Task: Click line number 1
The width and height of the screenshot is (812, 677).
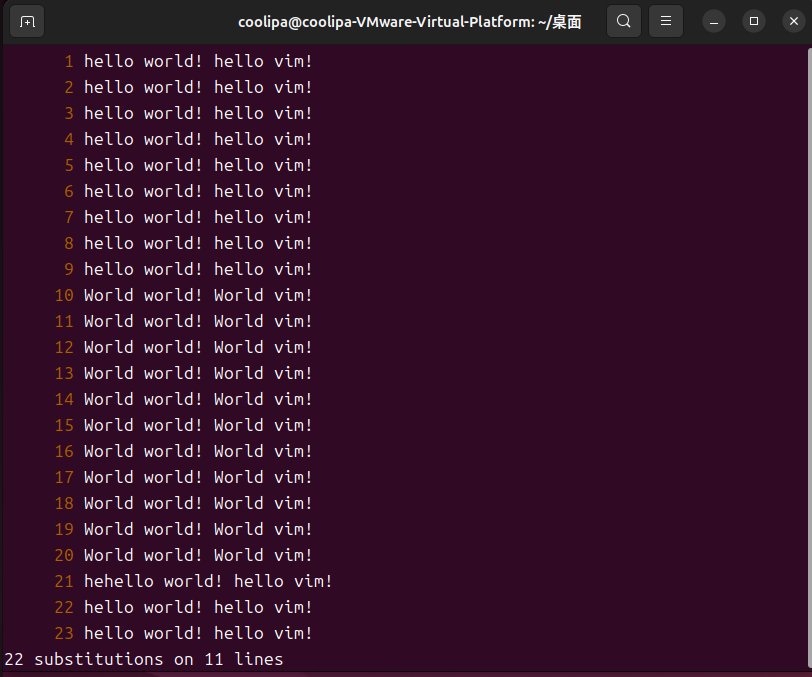Action: 69,62
